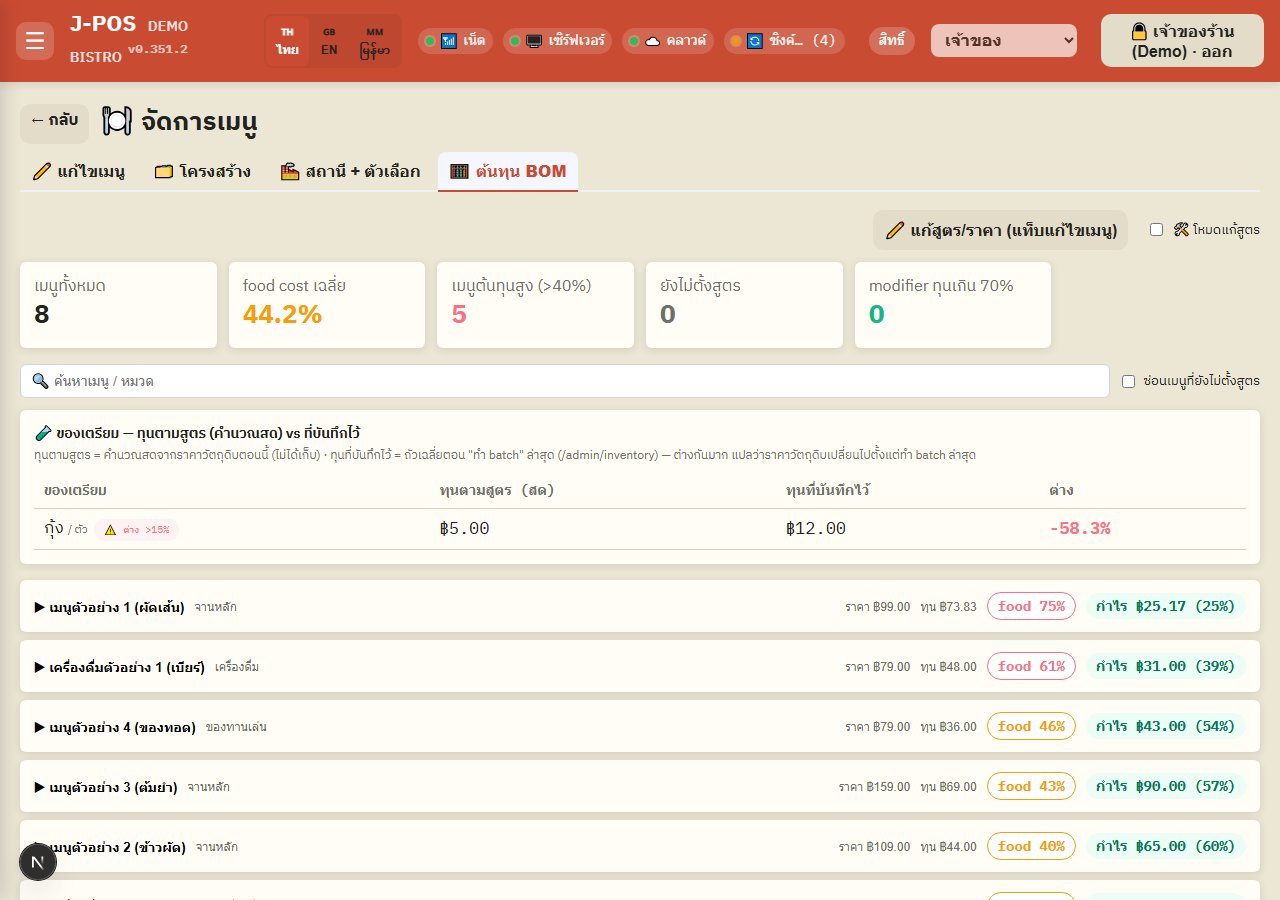This screenshot has height=900, width=1280.
Task: Open the role dropdown showing เจ้าของ
Action: (1004, 41)
